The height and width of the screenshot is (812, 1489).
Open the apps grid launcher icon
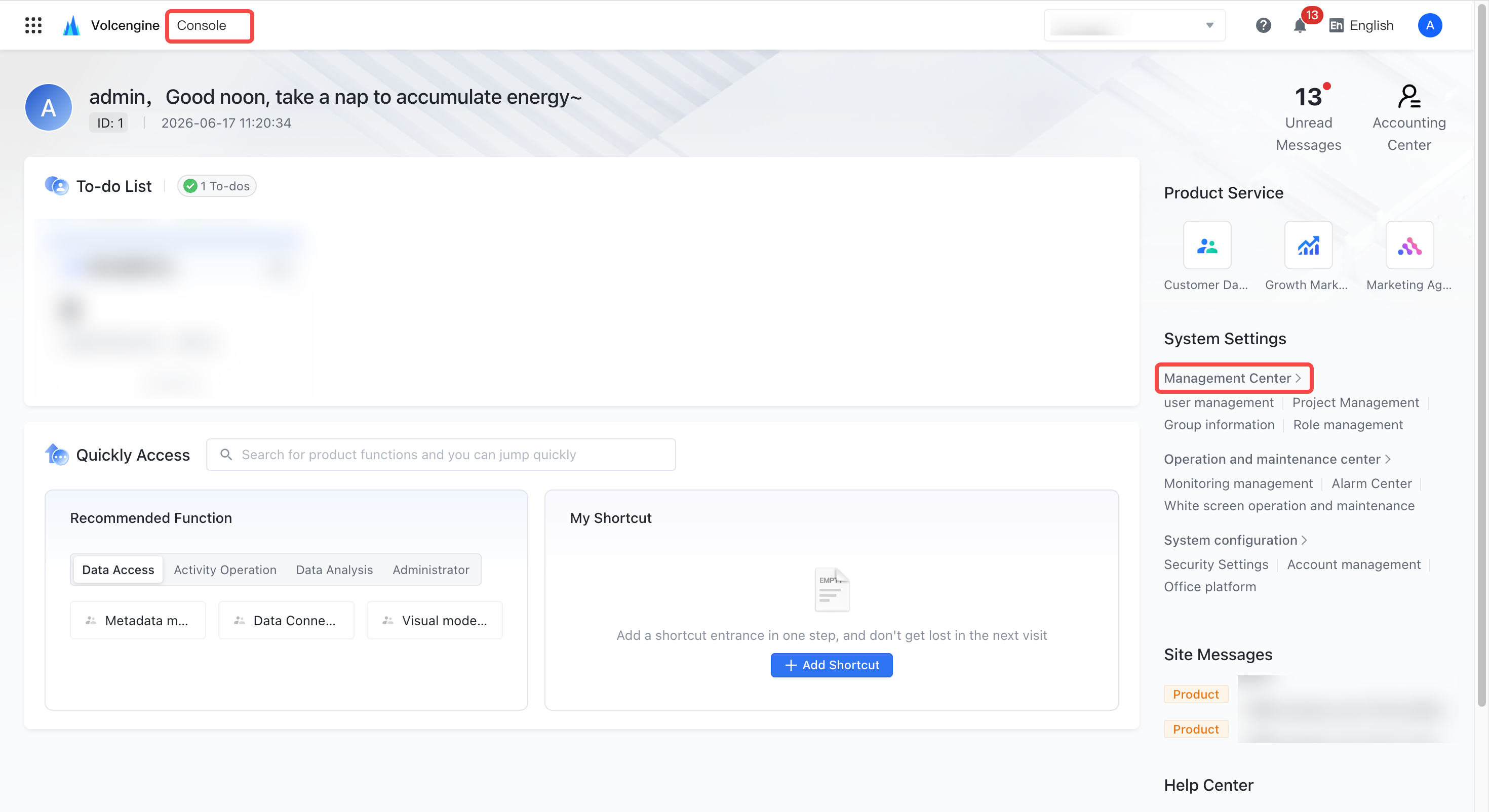(x=33, y=25)
